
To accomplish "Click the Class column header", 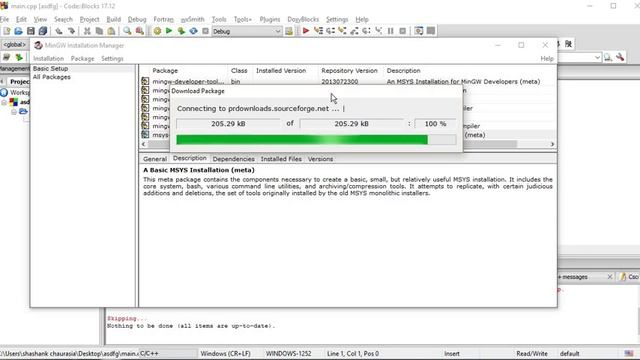I will click(x=239, y=71).
